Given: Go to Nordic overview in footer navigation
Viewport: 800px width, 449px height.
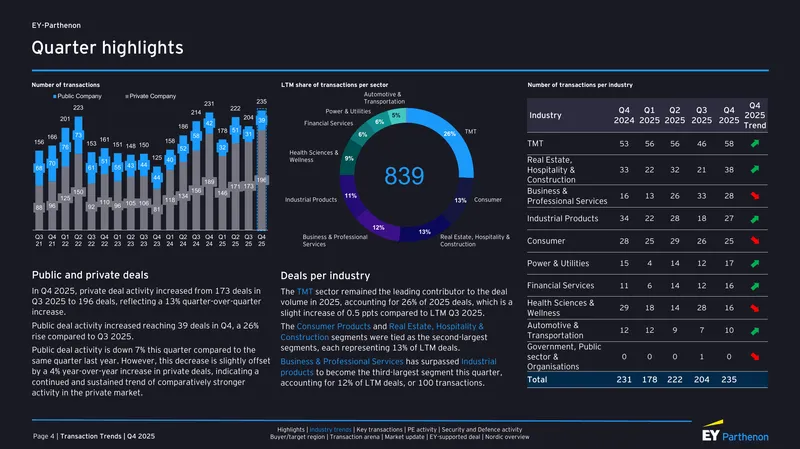Looking at the screenshot, I should point(507,437).
